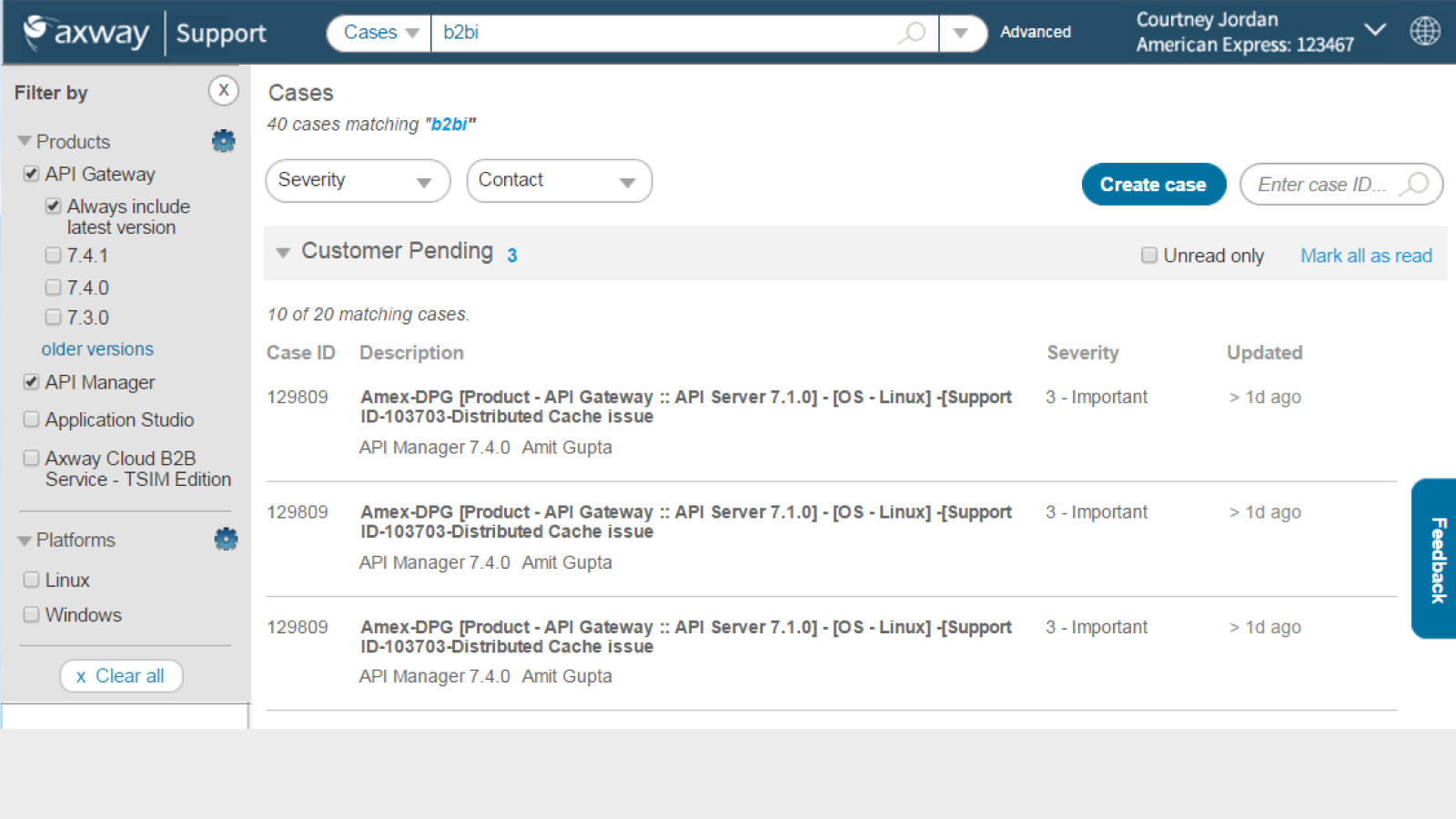Screen dimensions: 1456x819
Task: Open the Contact filter dropdown
Action: 559,181
